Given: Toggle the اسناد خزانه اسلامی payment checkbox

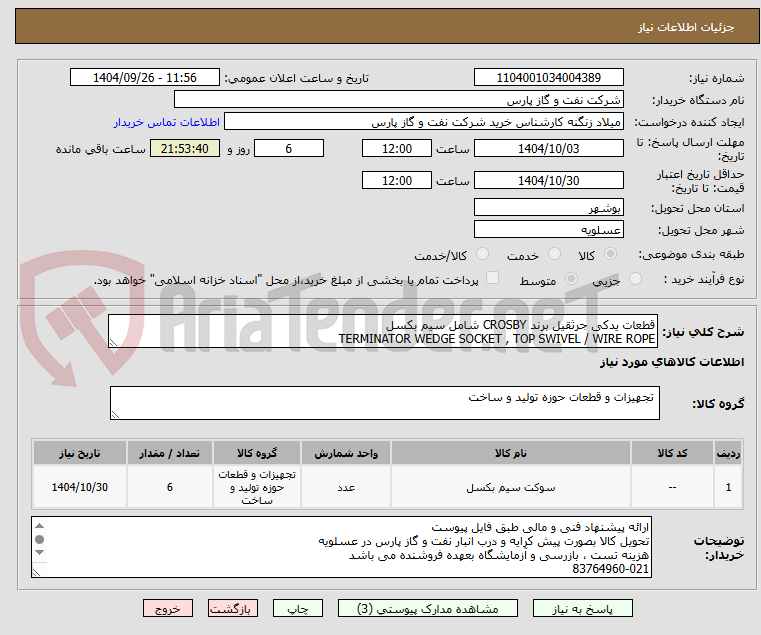Looking at the screenshot, I should (492, 278).
